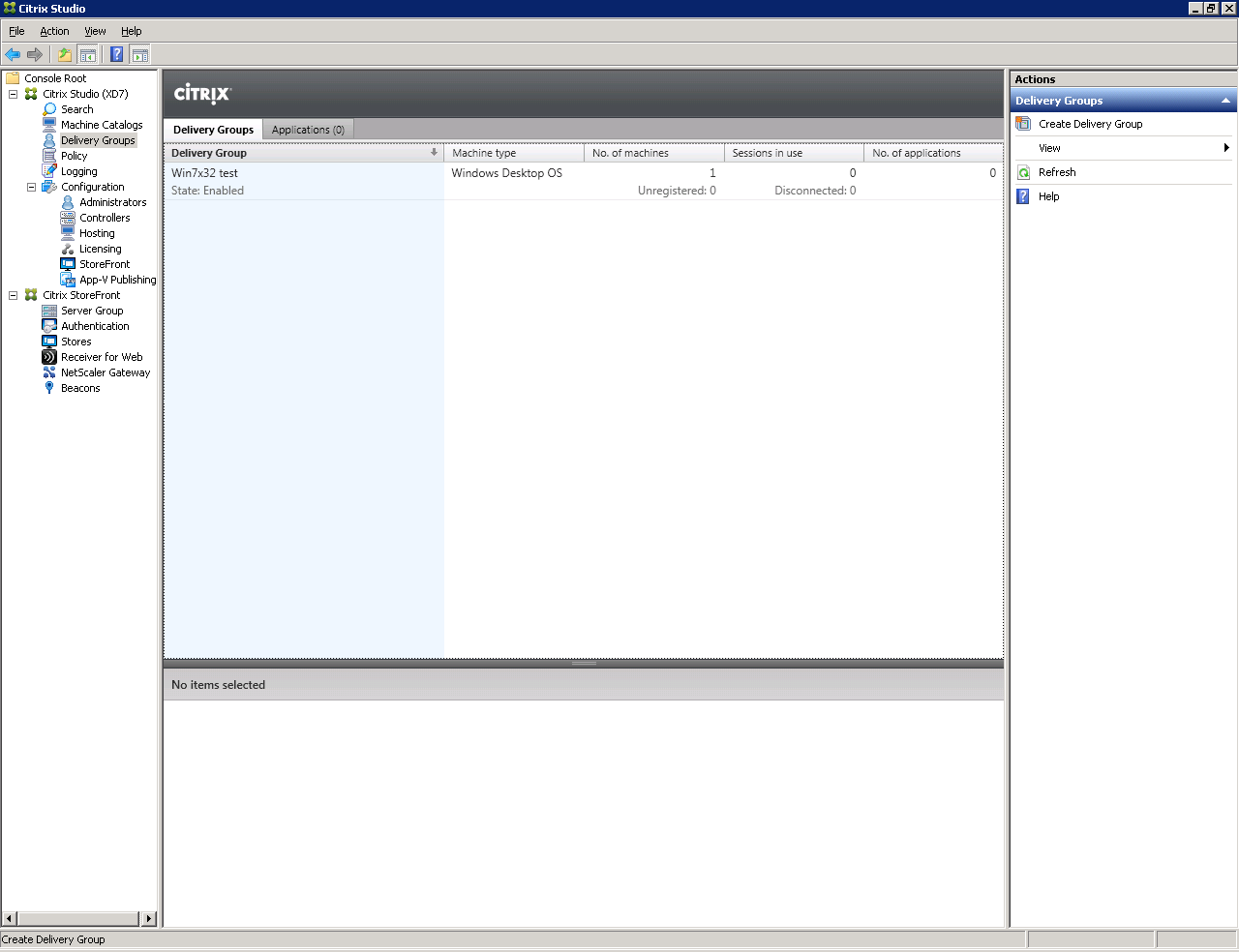Image resolution: width=1239 pixels, height=952 pixels.
Task: Click the App-V Publishing icon
Action: tap(68, 280)
